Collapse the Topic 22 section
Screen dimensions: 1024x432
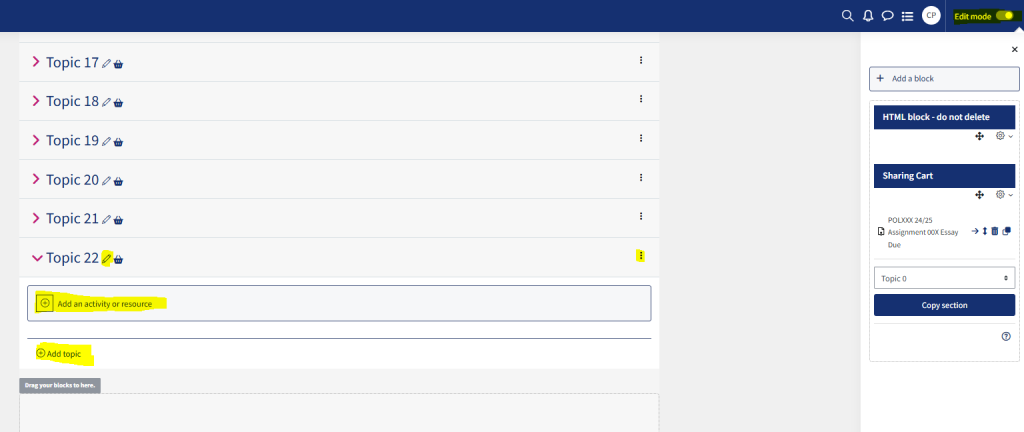pyautogui.click(x=37, y=258)
